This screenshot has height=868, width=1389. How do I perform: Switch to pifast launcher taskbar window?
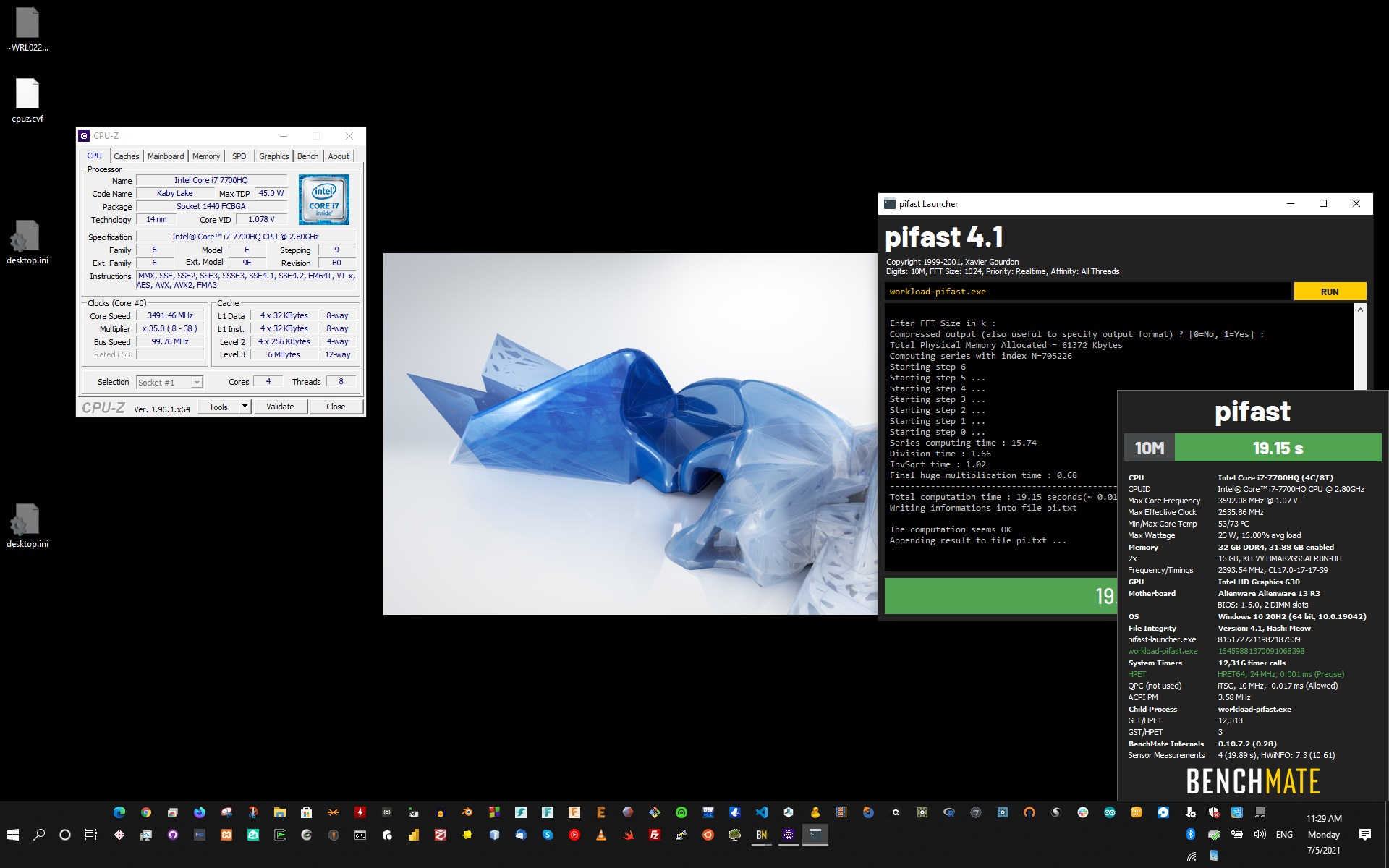815,835
